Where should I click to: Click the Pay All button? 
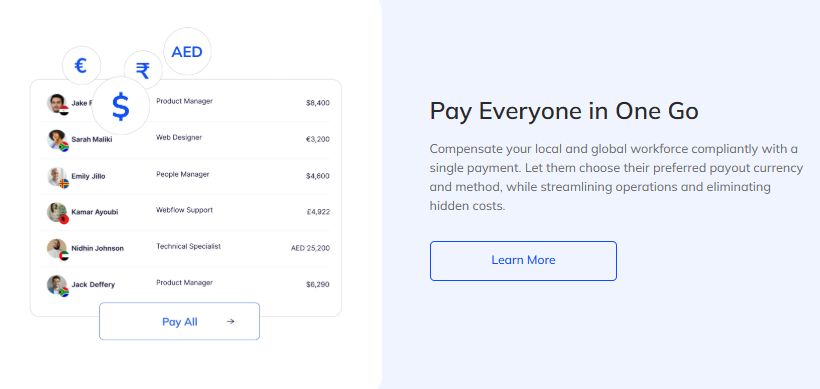tap(179, 321)
